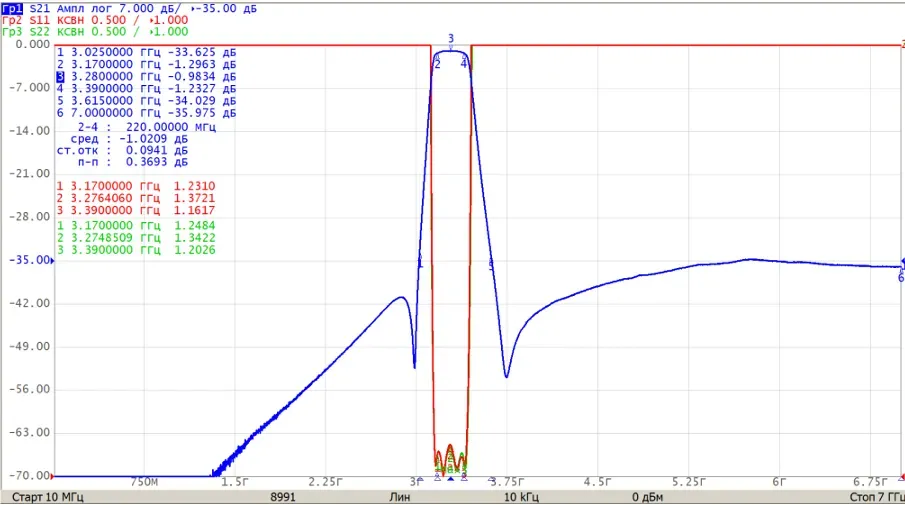Click the 750М frequency axis label
The width and height of the screenshot is (905, 505).
click(144, 481)
